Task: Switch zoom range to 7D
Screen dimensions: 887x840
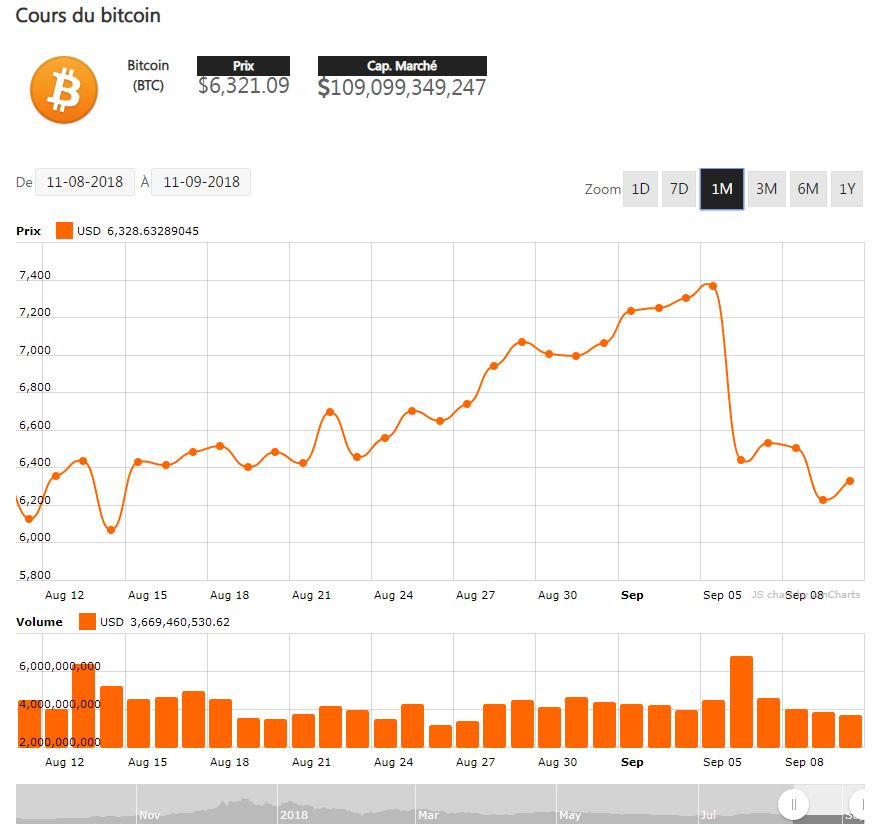Action: (x=679, y=189)
